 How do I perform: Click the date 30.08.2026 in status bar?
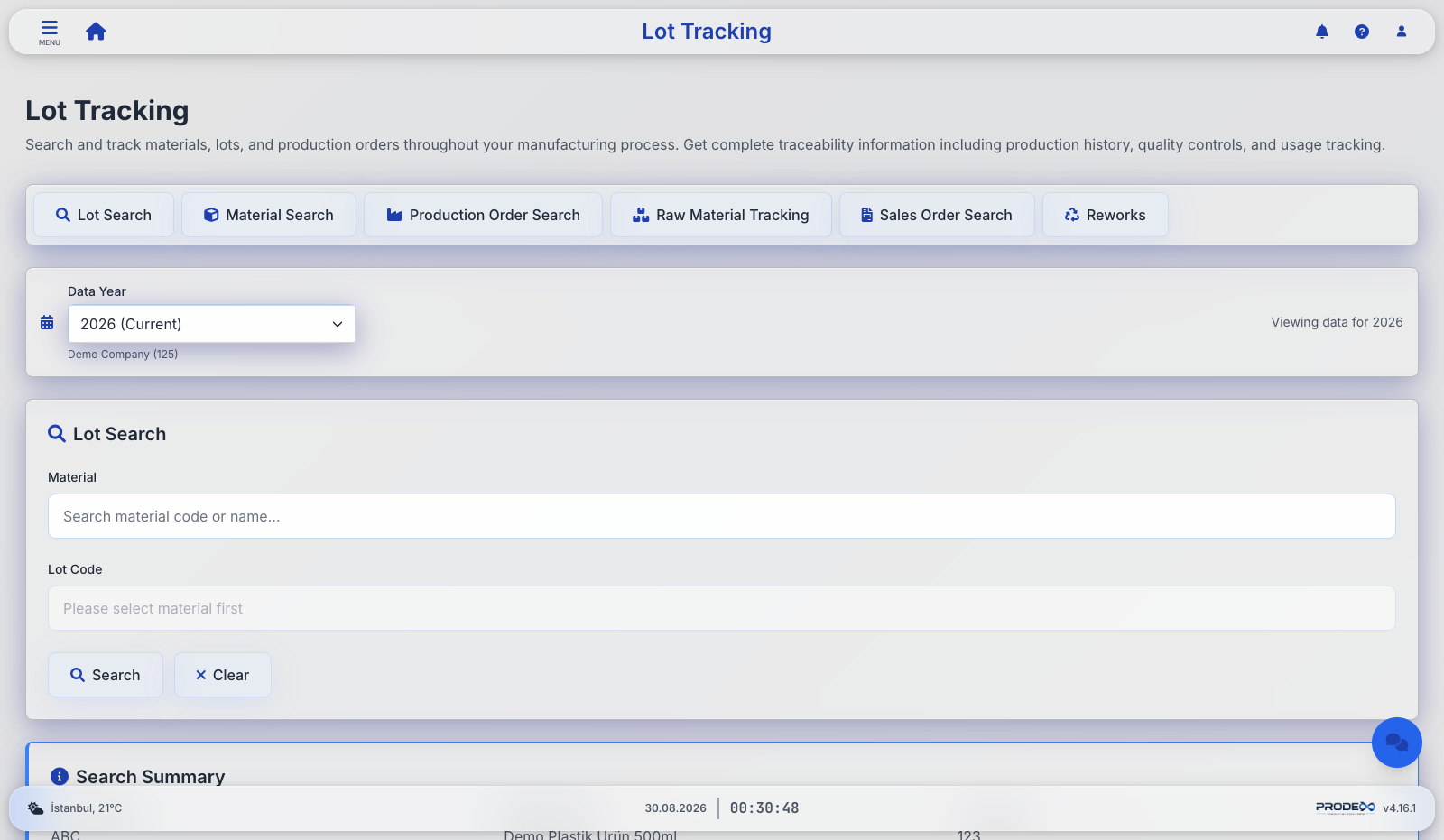(x=675, y=808)
